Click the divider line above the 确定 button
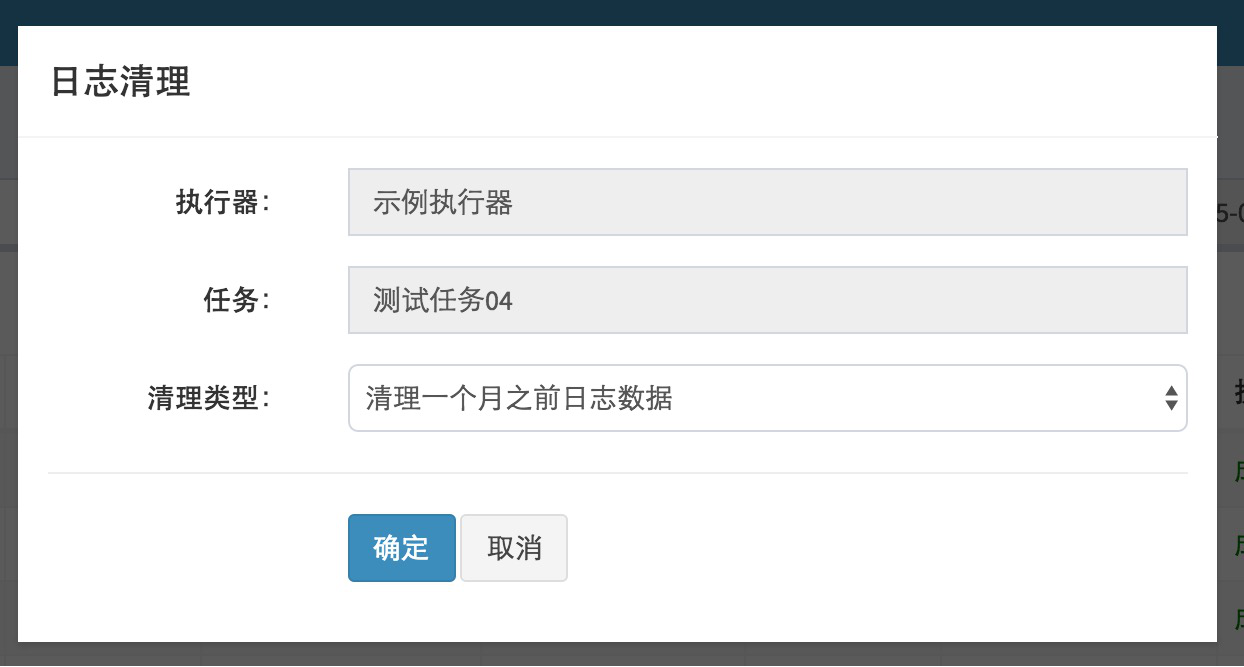The height and width of the screenshot is (667, 1244). [x=620, y=474]
